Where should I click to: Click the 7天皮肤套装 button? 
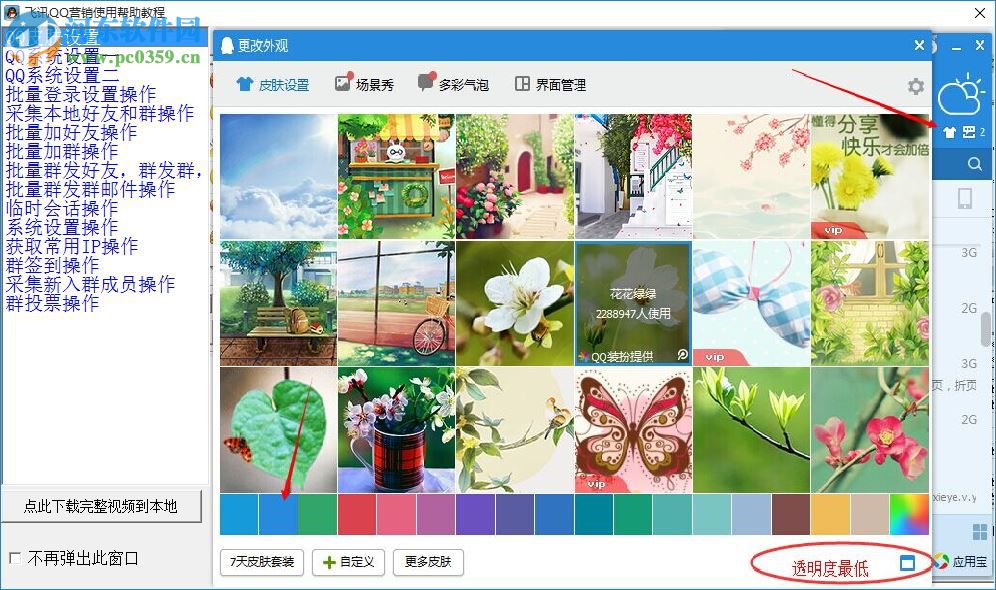(262, 562)
